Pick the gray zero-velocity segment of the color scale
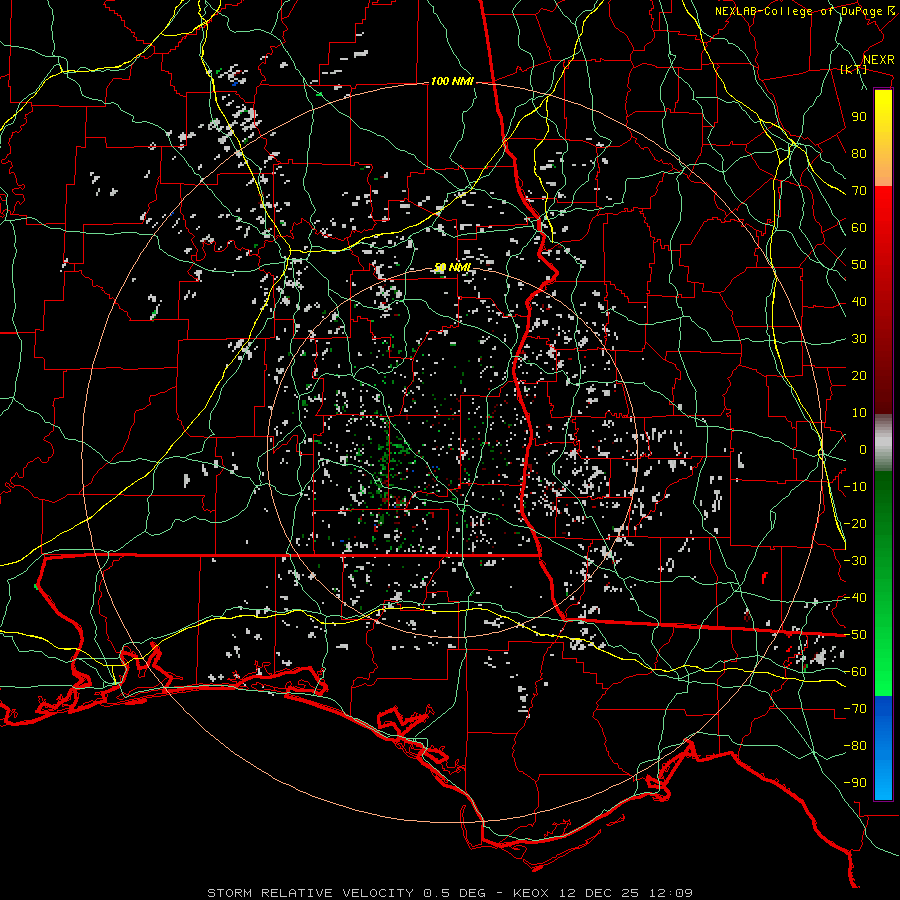The height and width of the screenshot is (900, 900). (x=883, y=443)
